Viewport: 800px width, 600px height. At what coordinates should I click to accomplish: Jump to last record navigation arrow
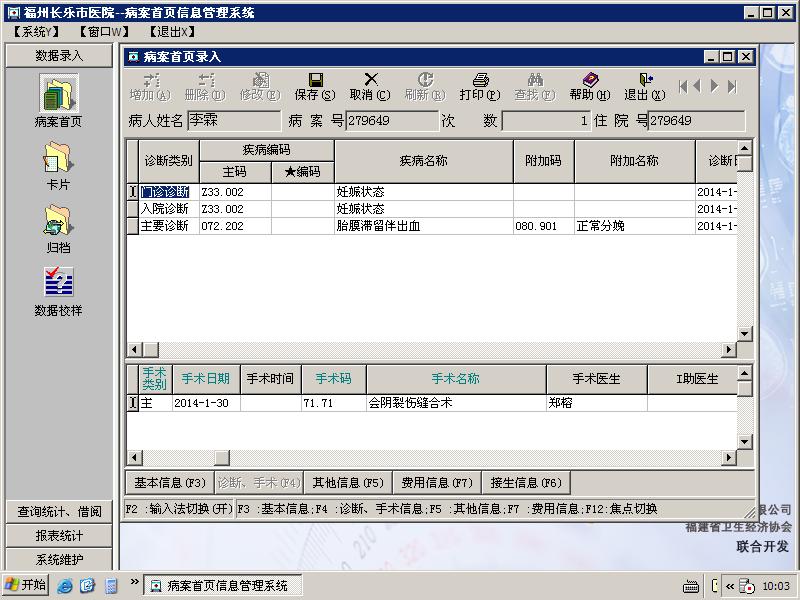732,86
